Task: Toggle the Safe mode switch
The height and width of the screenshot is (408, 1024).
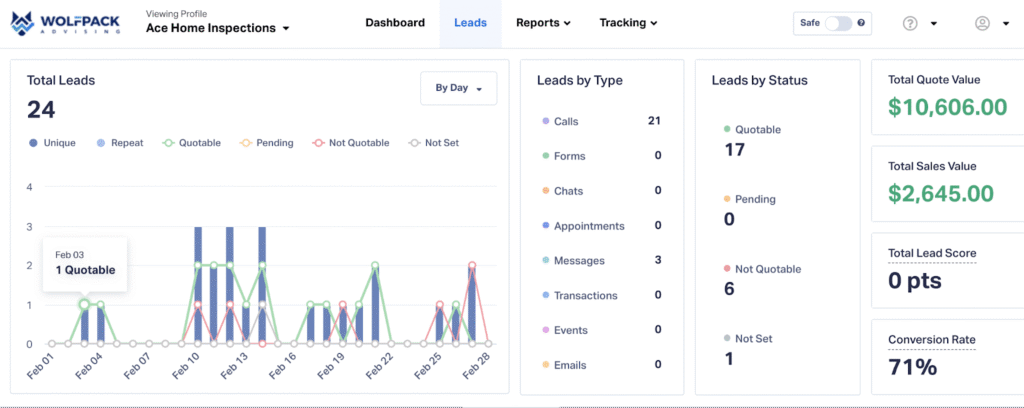Action: click(839, 23)
